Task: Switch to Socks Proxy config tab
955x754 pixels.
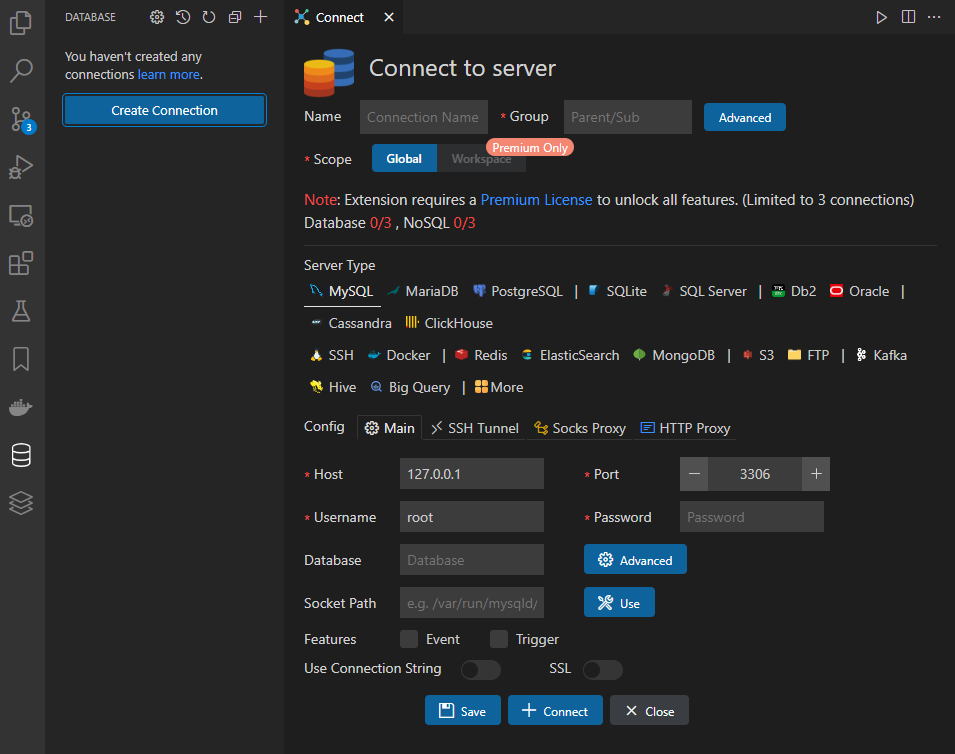Action: (x=580, y=428)
